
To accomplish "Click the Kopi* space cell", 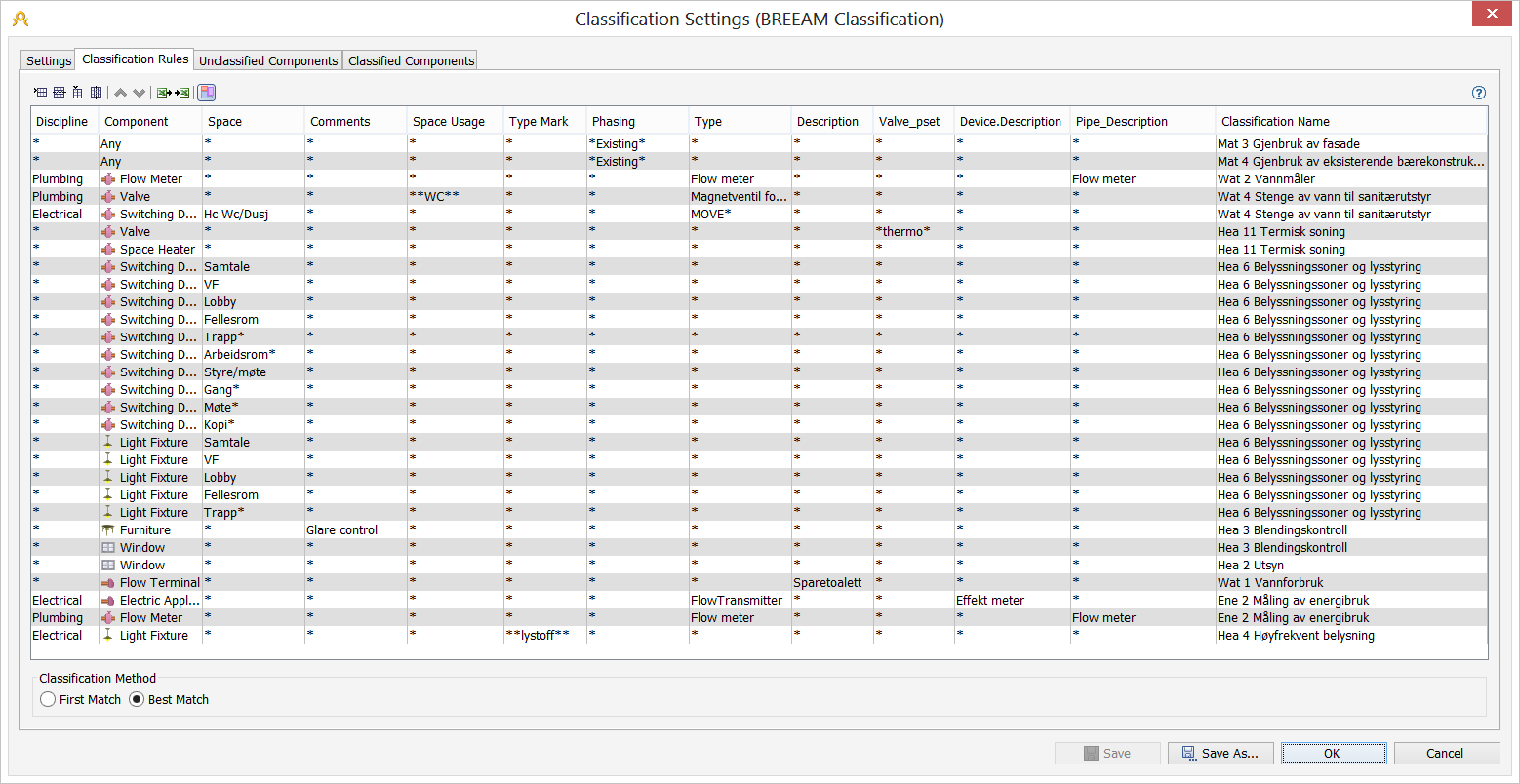I will point(253,425).
